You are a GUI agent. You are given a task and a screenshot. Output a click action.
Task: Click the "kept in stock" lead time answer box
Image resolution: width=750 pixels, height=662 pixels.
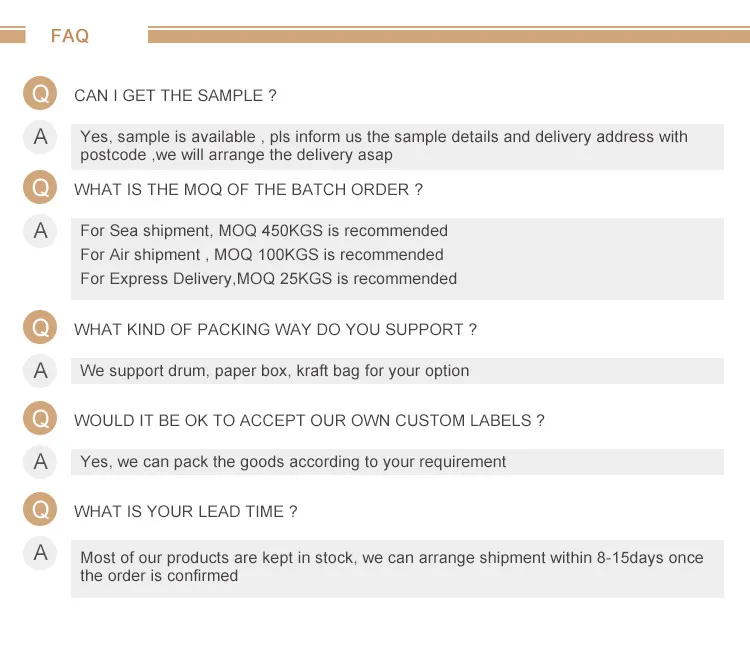click(x=397, y=567)
